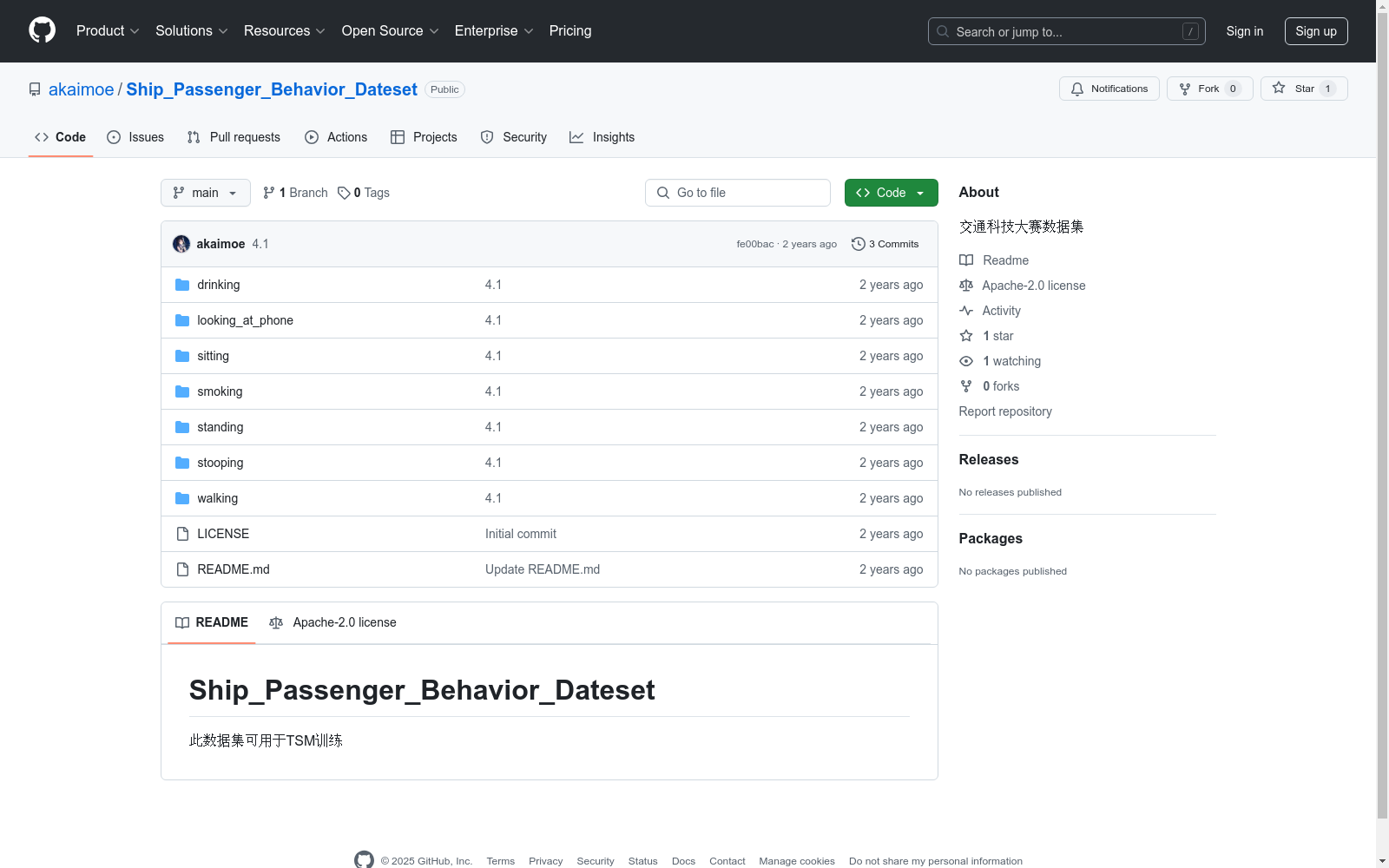Click the akaimoe avatar image
This screenshot has height=868, width=1389.
pos(181,244)
